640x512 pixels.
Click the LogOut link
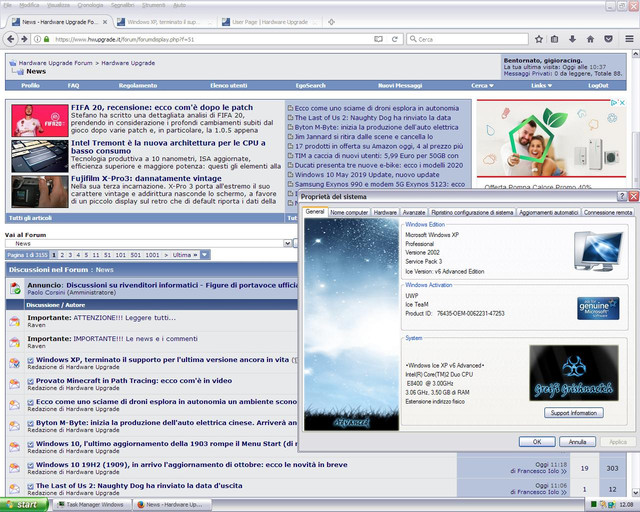click(x=598, y=85)
